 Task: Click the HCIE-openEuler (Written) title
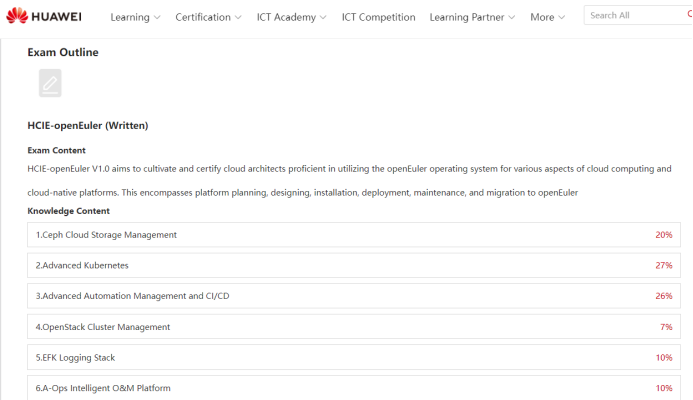coord(88,126)
